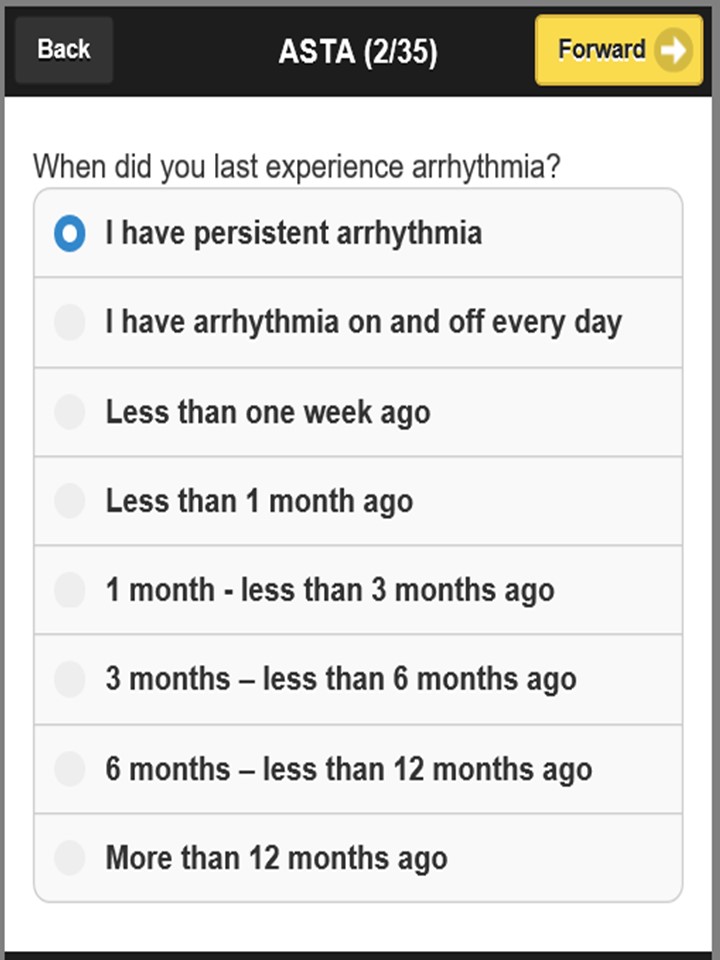Click the 'I have persistent arrhythmia' option text
Viewport: 720px width, 960px height.
click(x=294, y=233)
